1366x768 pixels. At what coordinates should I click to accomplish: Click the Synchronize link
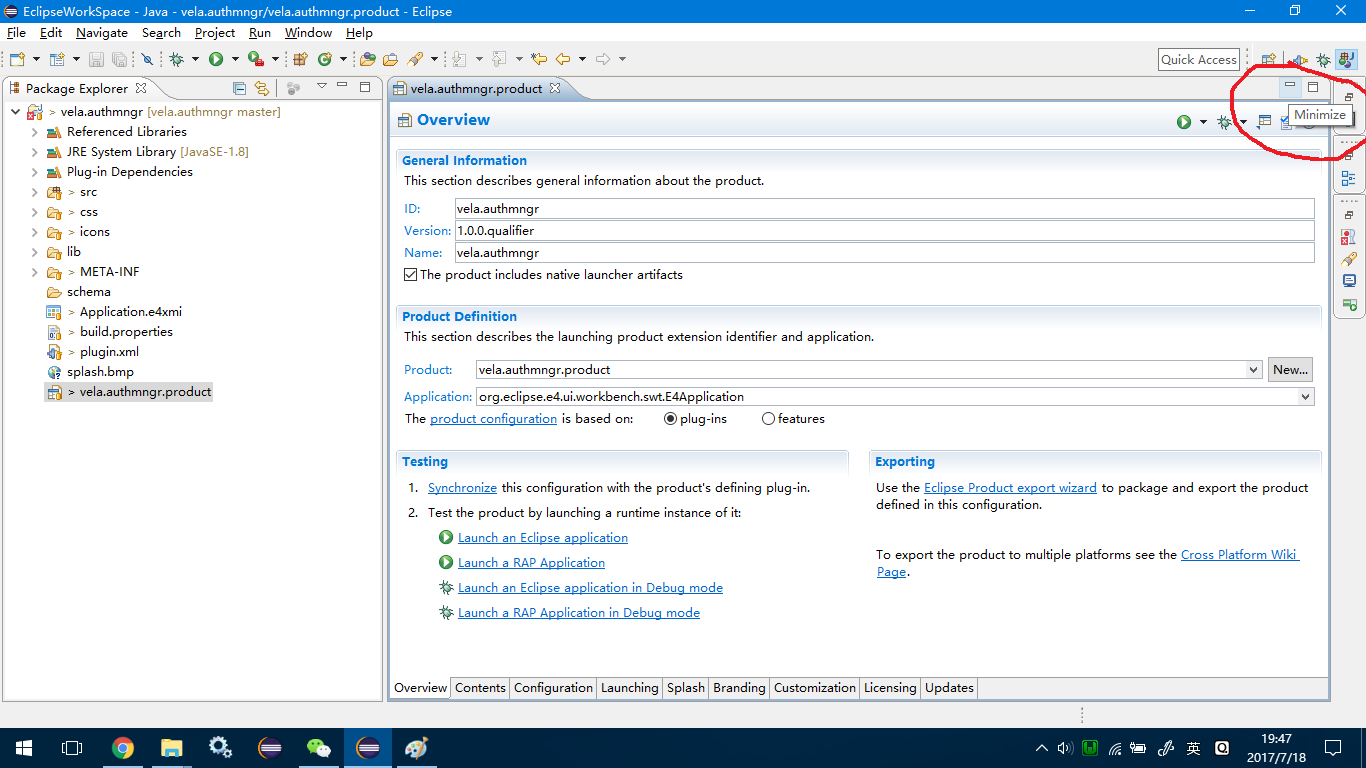pos(462,488)
